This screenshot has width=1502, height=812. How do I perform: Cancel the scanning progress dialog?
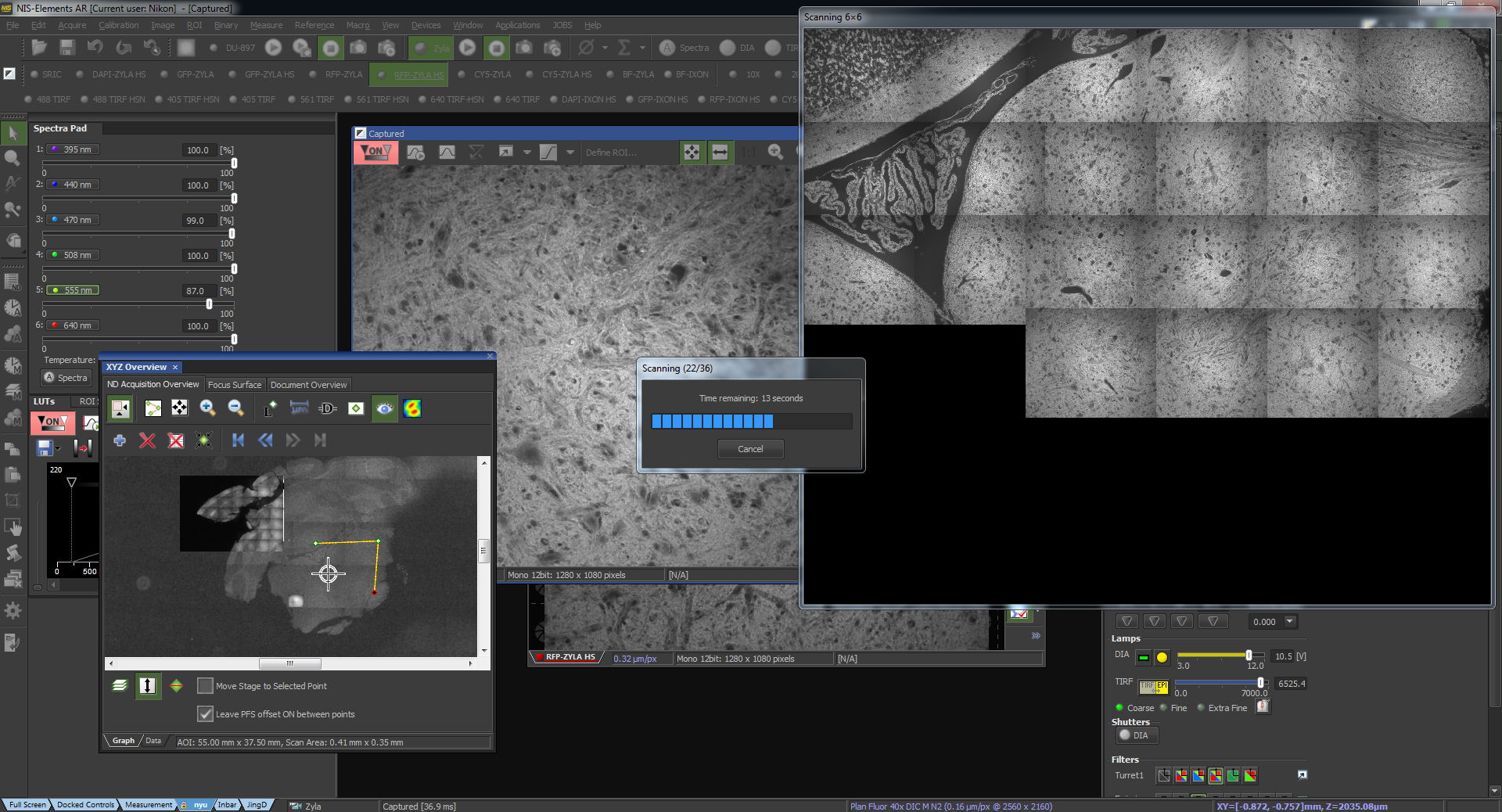tap(750, 449)
